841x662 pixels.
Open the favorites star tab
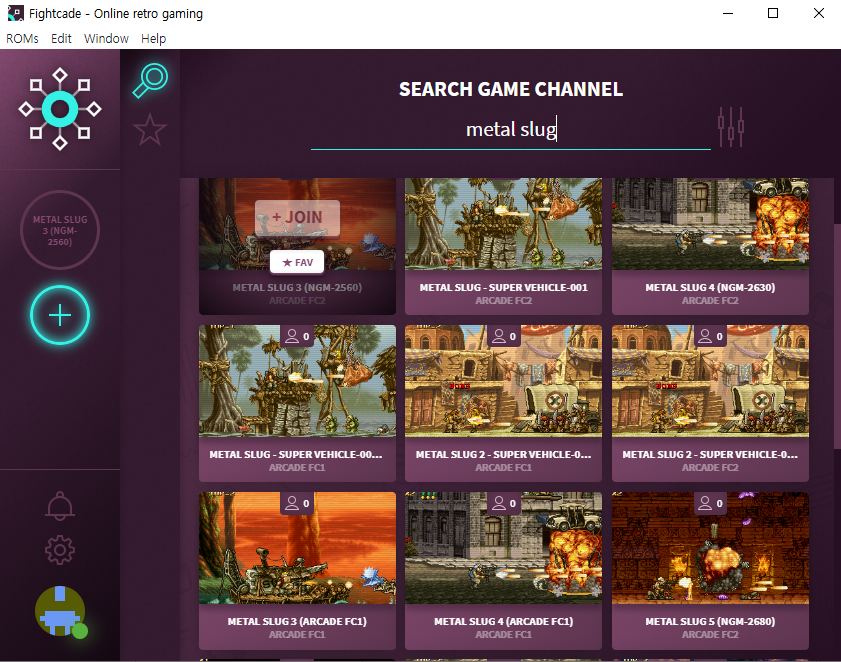(x=150, y=130)
